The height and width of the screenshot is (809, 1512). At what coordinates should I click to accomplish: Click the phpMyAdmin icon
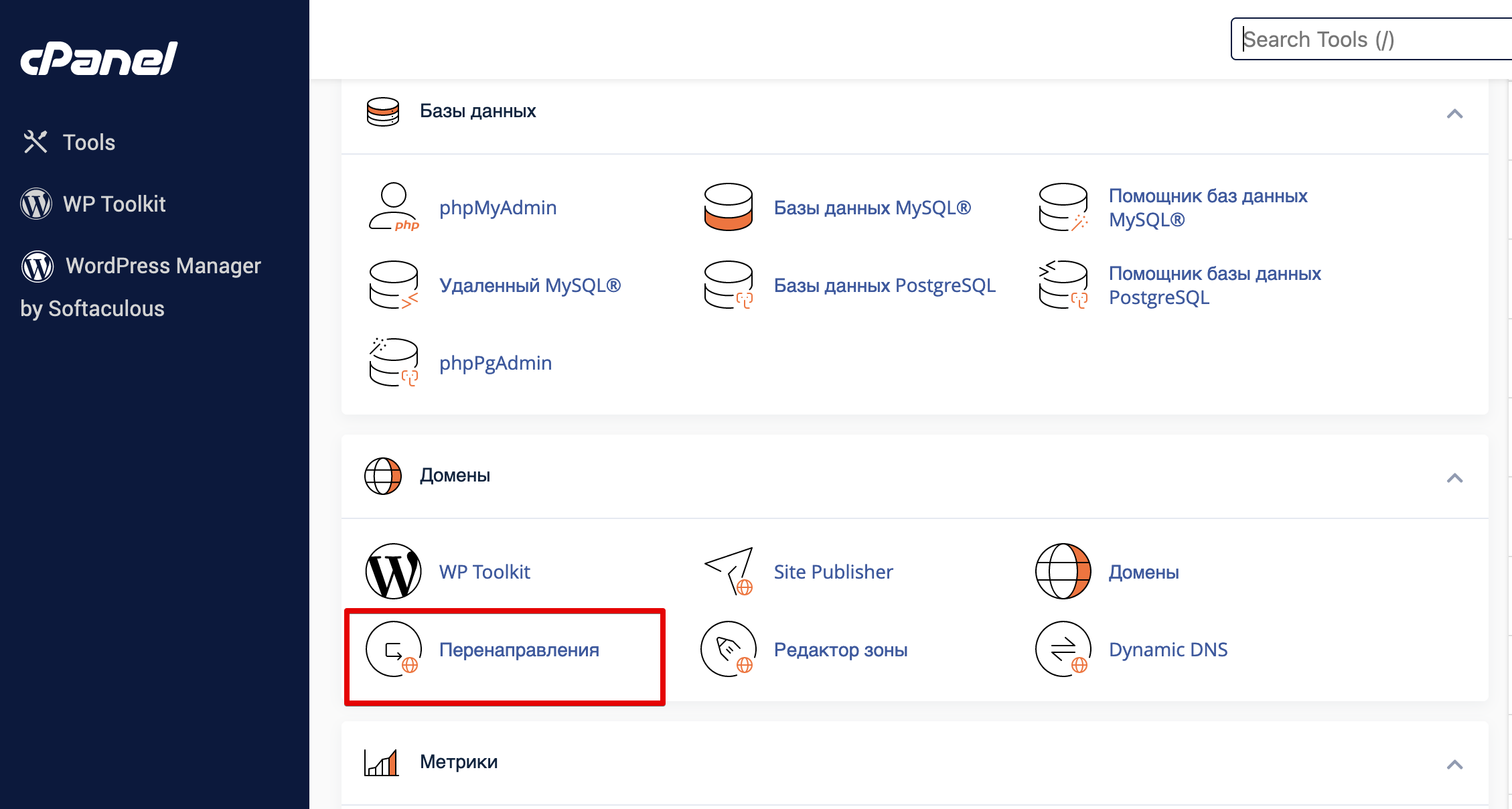tap(394, 208)
